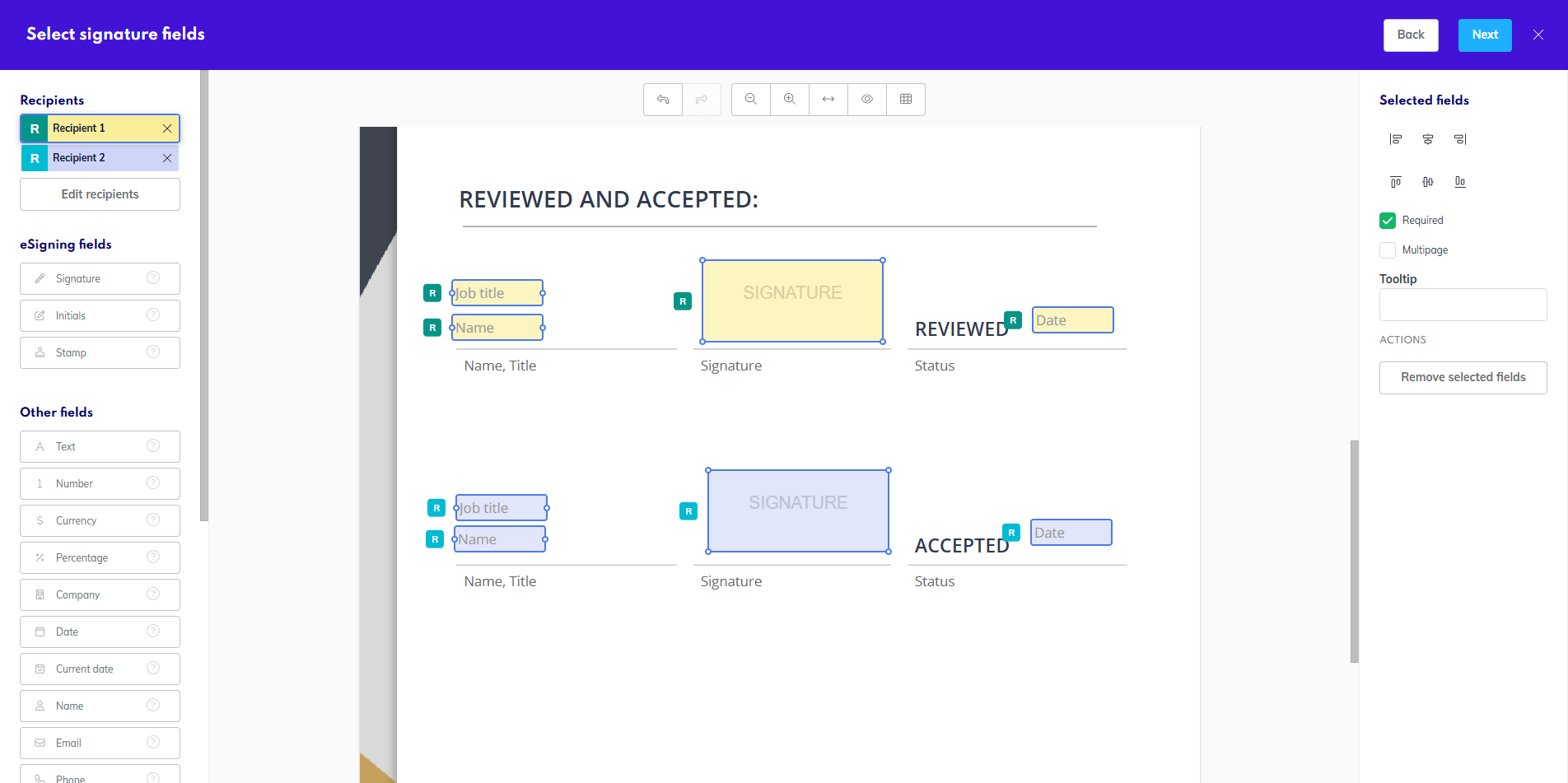Align selected fields left

tap(1395, 138)
